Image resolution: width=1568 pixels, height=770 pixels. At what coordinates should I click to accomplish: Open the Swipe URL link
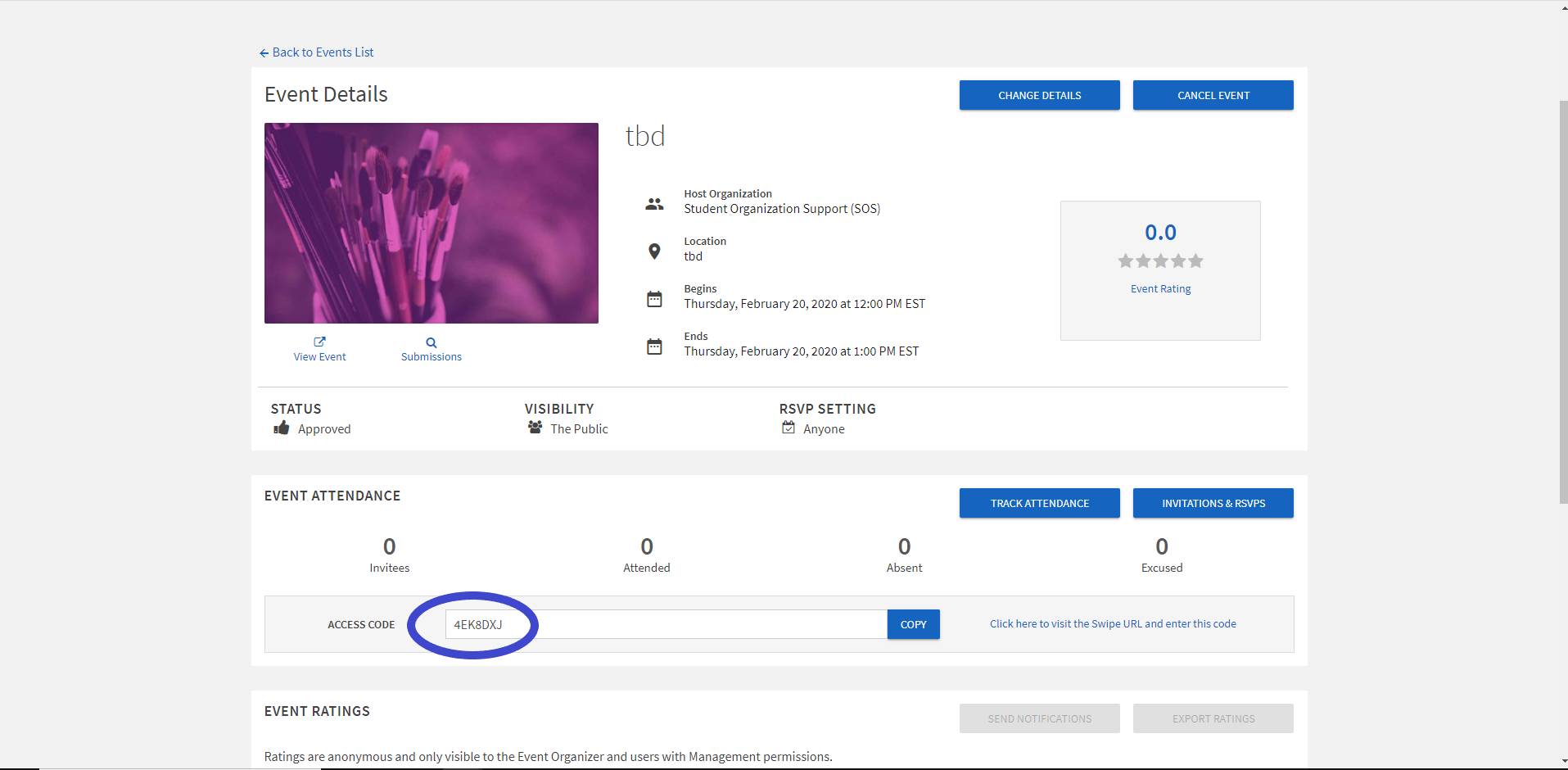point(1112,624)
